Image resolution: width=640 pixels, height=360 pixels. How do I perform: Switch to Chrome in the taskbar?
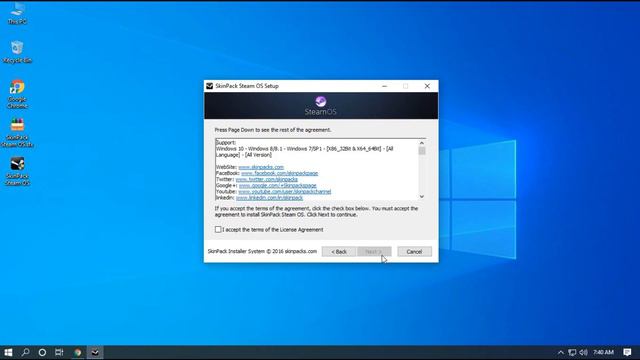[78, 352]
